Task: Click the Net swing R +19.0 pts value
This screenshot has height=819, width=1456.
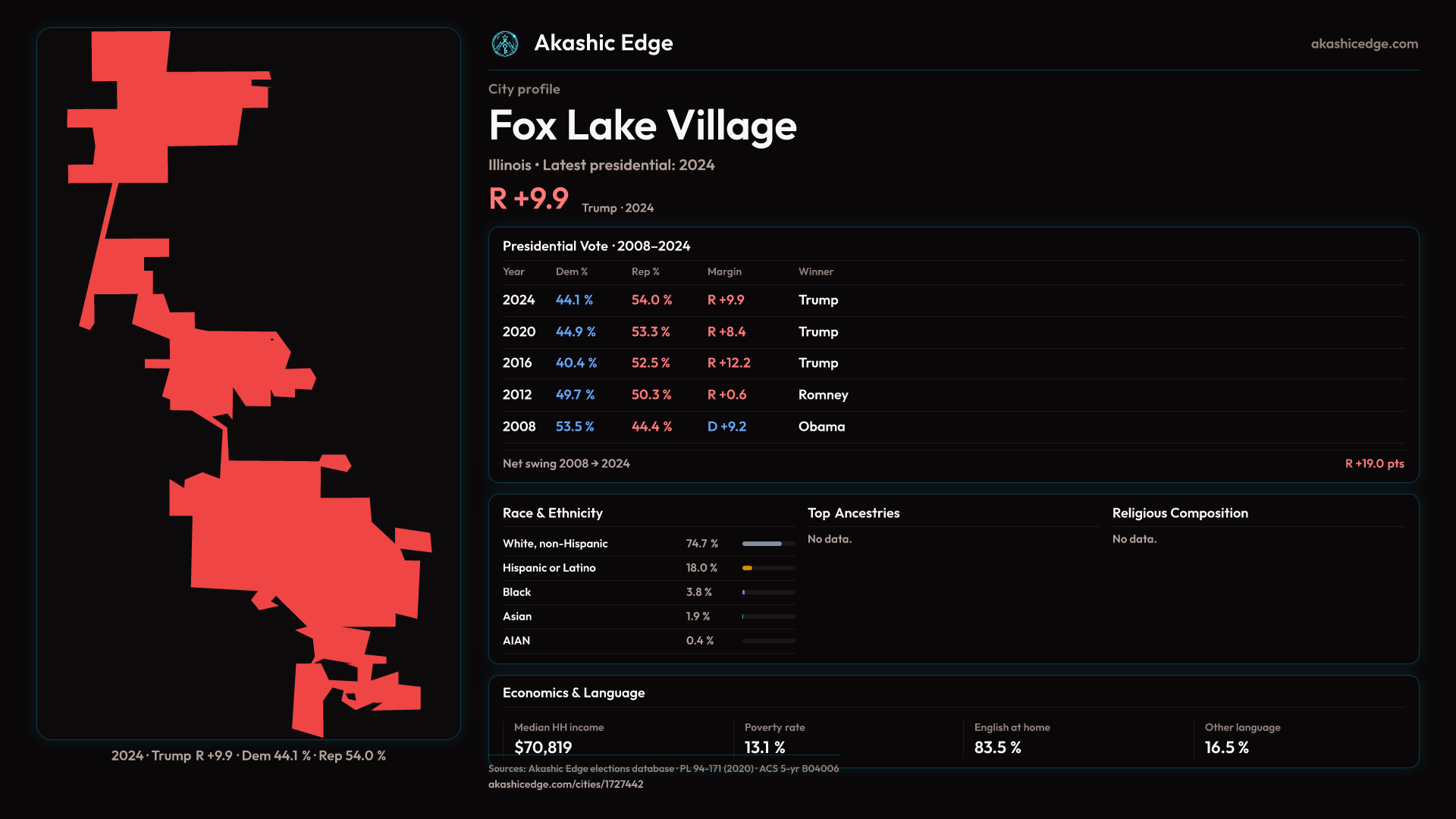Action: [1374, 463]
